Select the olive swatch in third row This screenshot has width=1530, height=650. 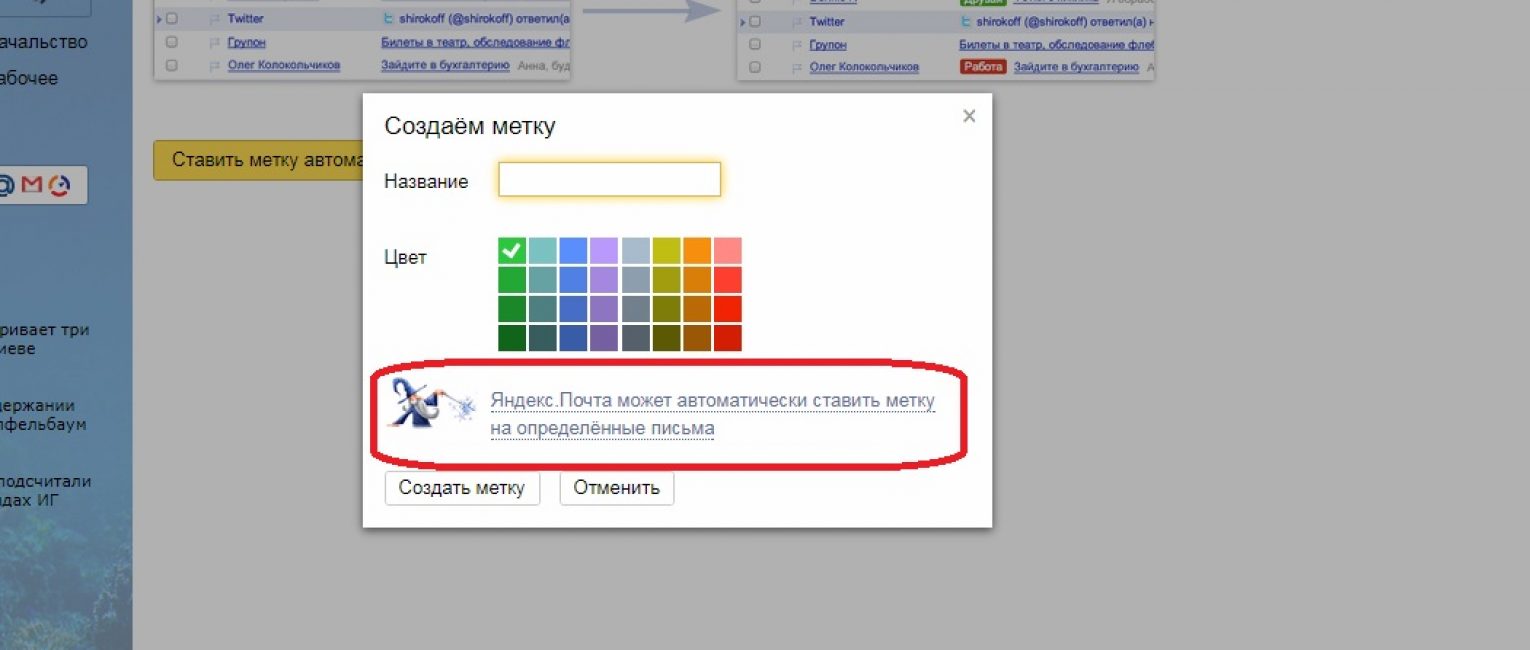coord(666,309)
